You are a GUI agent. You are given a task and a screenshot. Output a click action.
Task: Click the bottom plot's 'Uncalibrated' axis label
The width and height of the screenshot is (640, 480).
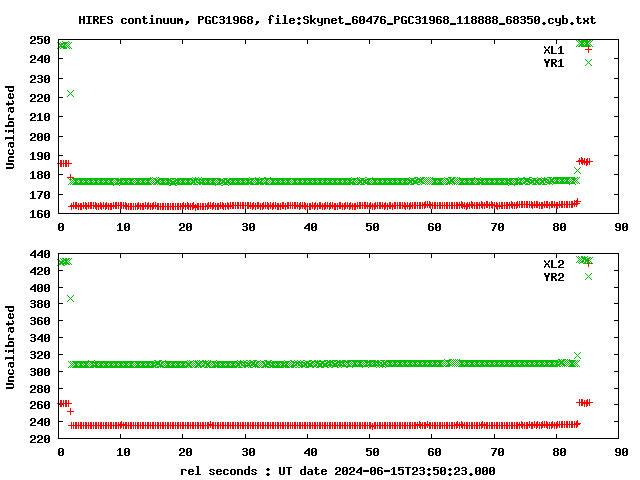tap(10, 347)
